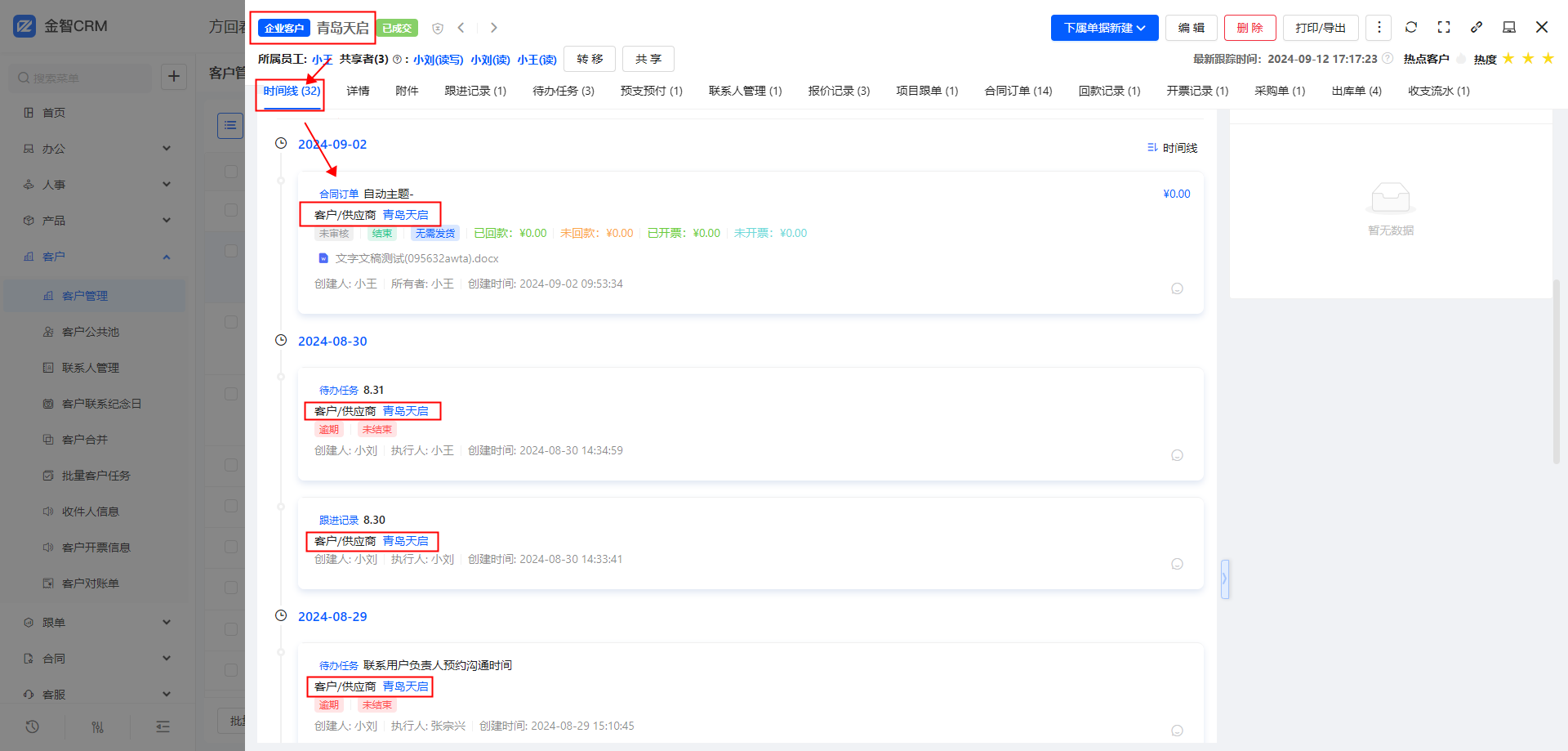1568x751 pixels.
Task: Open the 下属单据新建 dropdown
Action: [x=1104, y=28]
